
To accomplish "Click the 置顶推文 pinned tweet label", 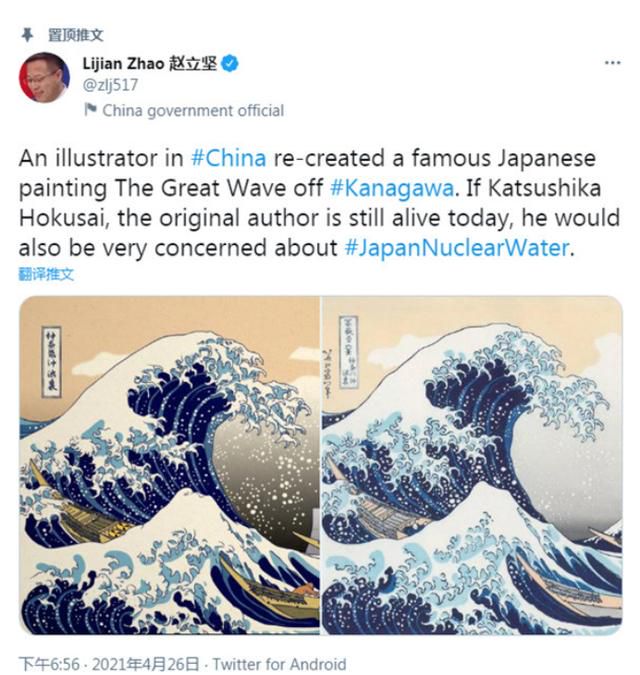I will [75, 35].
